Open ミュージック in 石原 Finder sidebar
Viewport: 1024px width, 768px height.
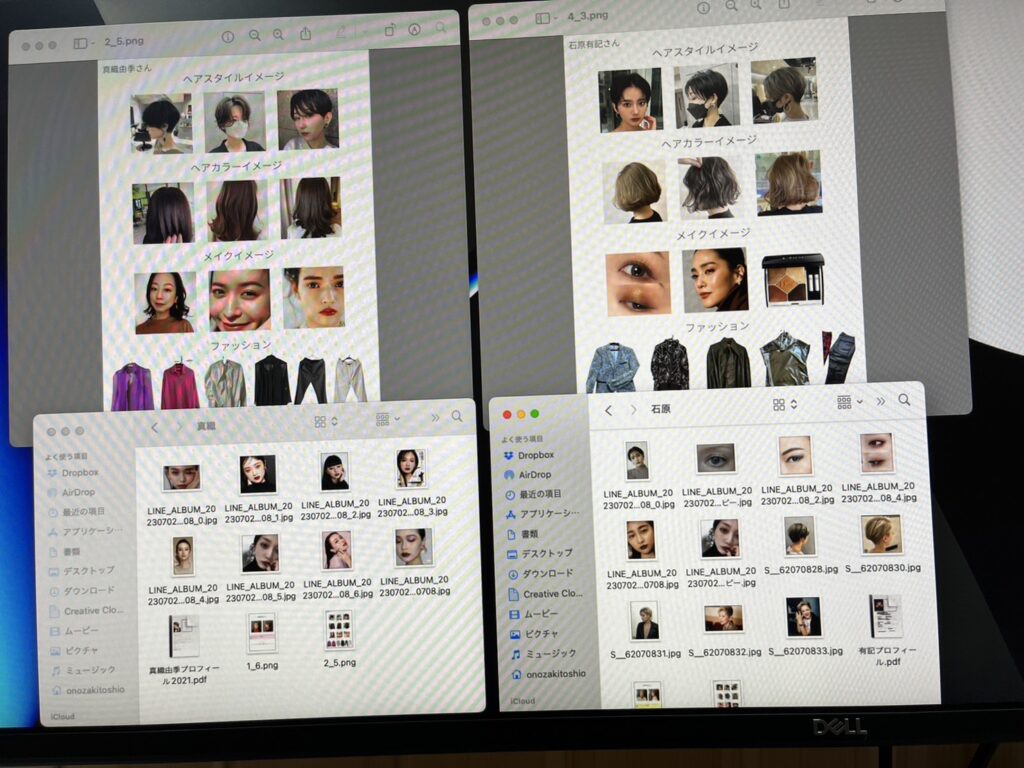pos(544,654)
